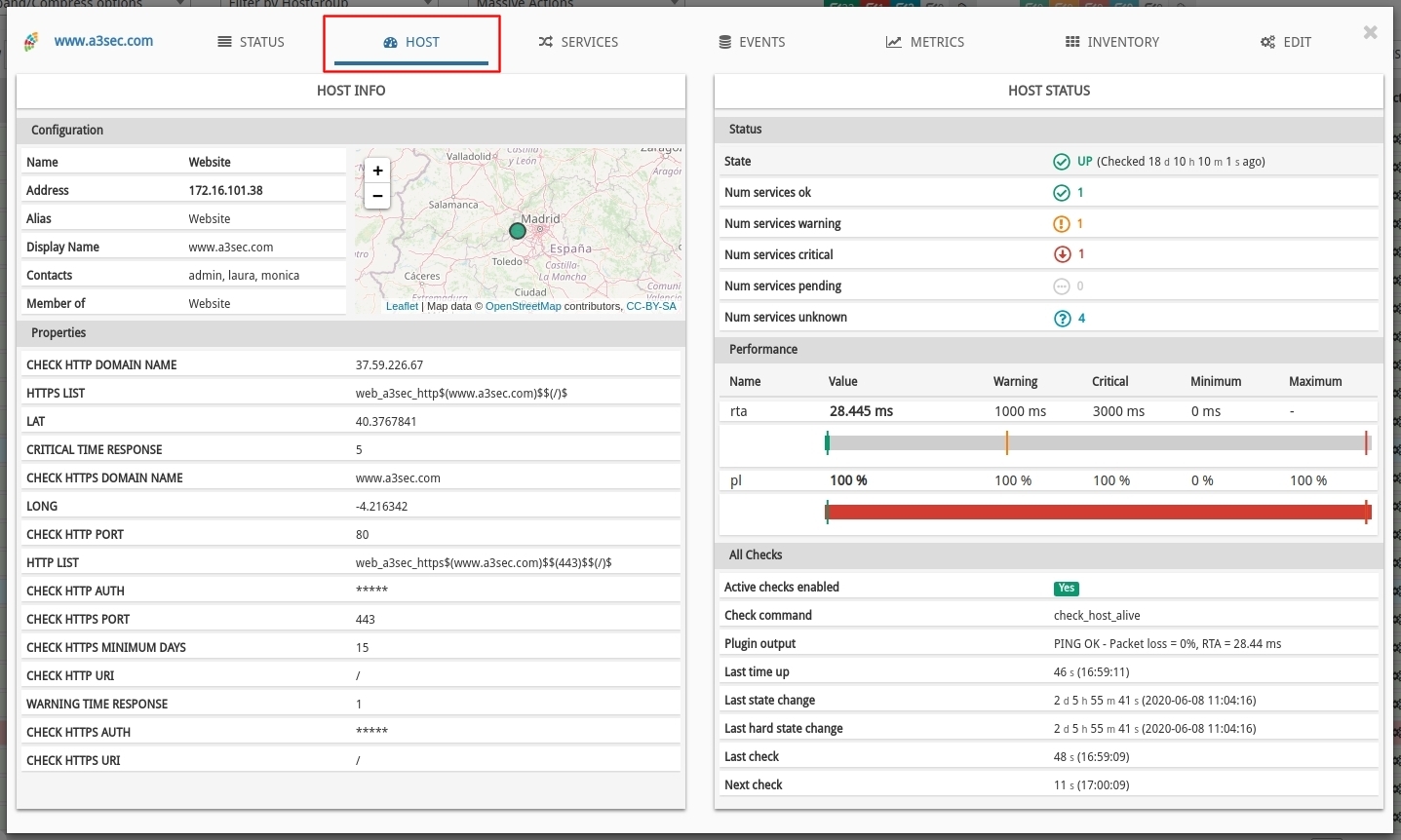Select the display name www.a3sec.com value
The image size is (1401, 840).
click(231, 248)
